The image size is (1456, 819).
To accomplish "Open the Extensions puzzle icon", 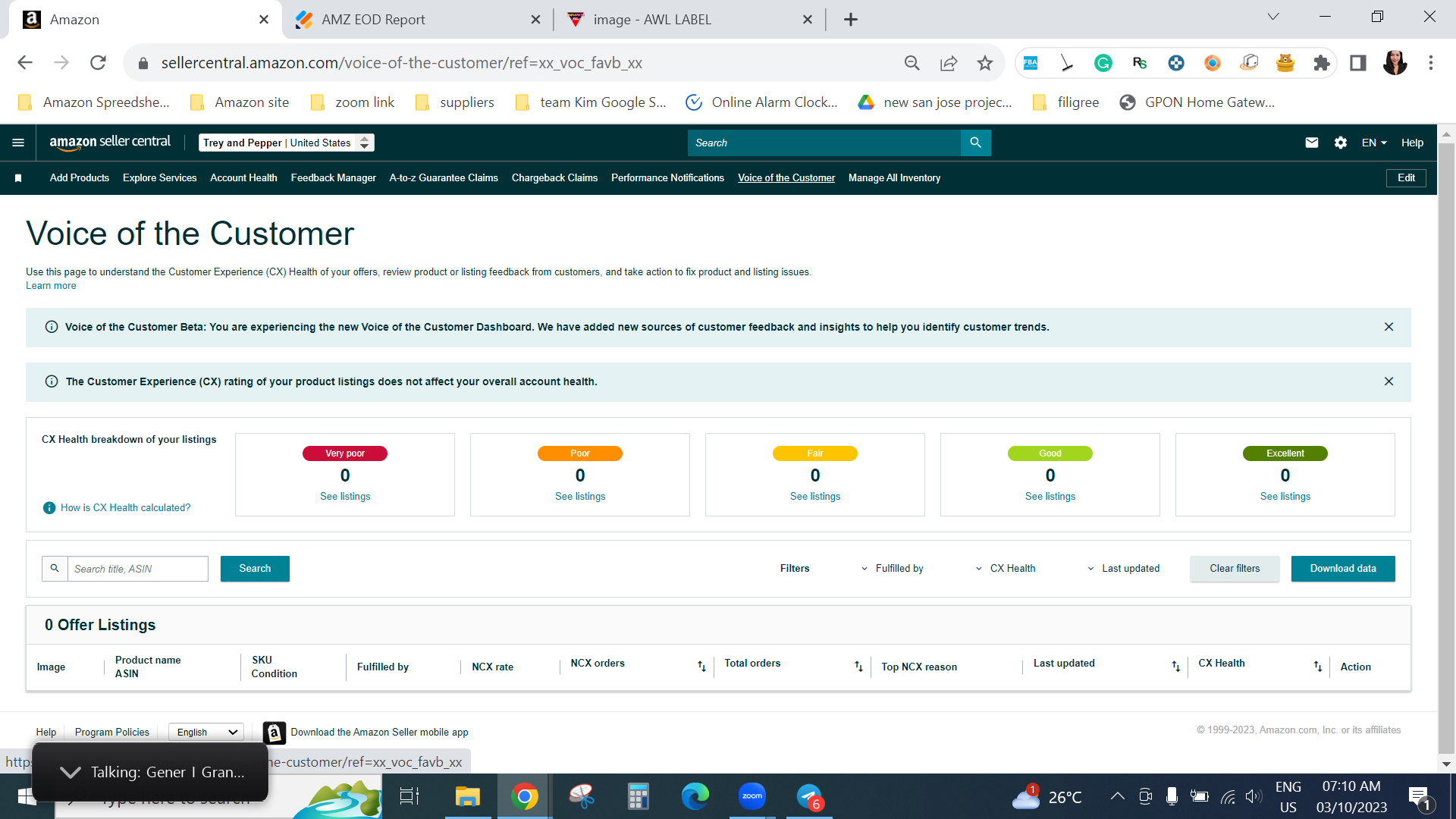I will click(1322, 63).
